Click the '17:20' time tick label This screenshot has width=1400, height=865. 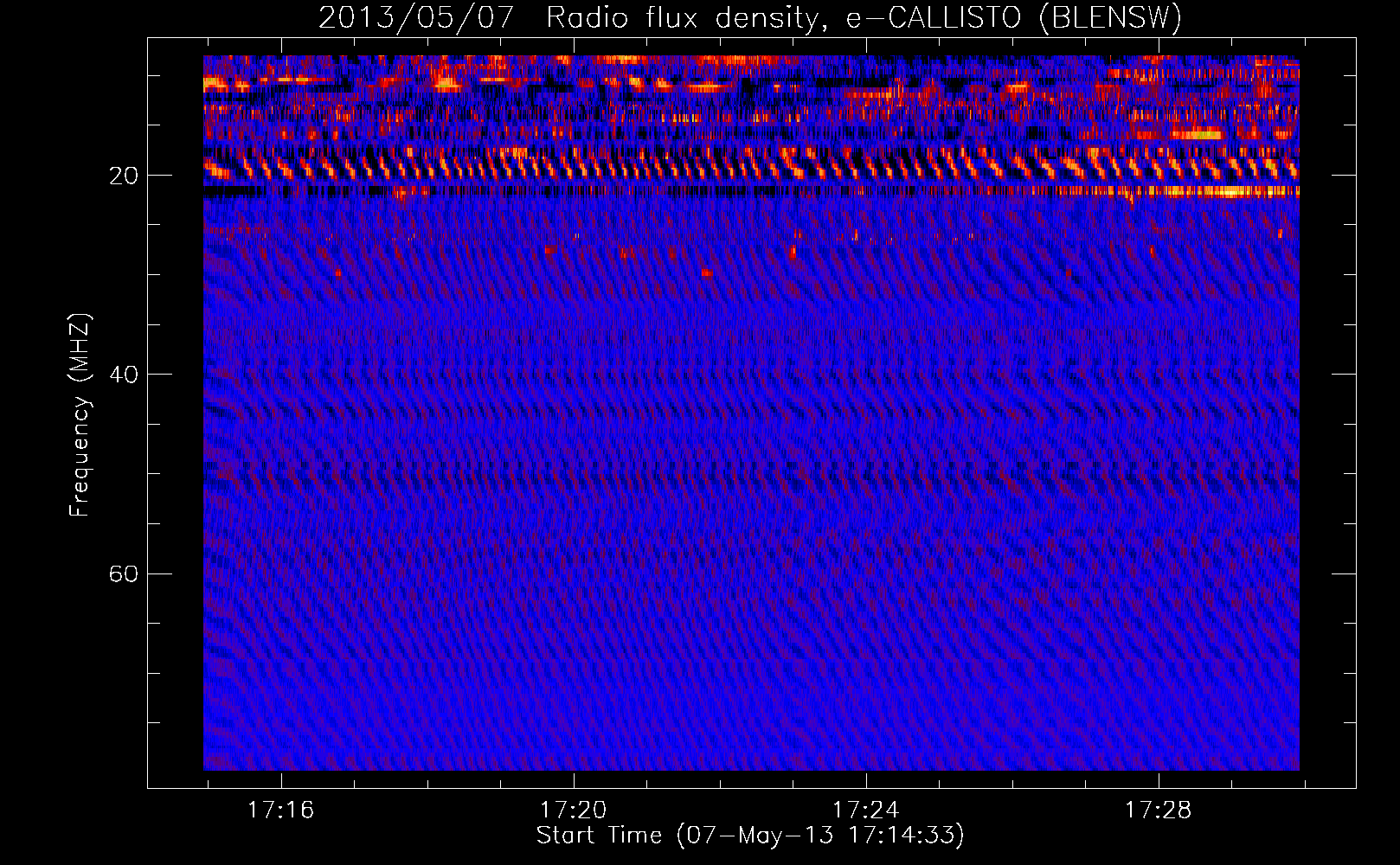(x=574, y=811)
